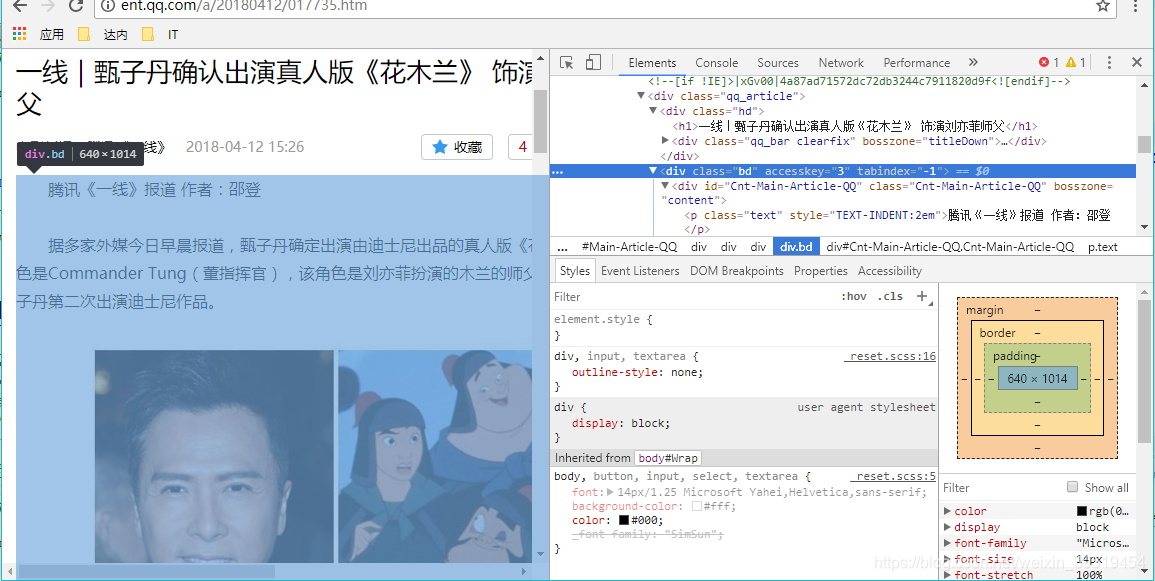The image size is (1155, 581).
Task: Close the DevTools panel
Action: click(x=1137, y=63)
